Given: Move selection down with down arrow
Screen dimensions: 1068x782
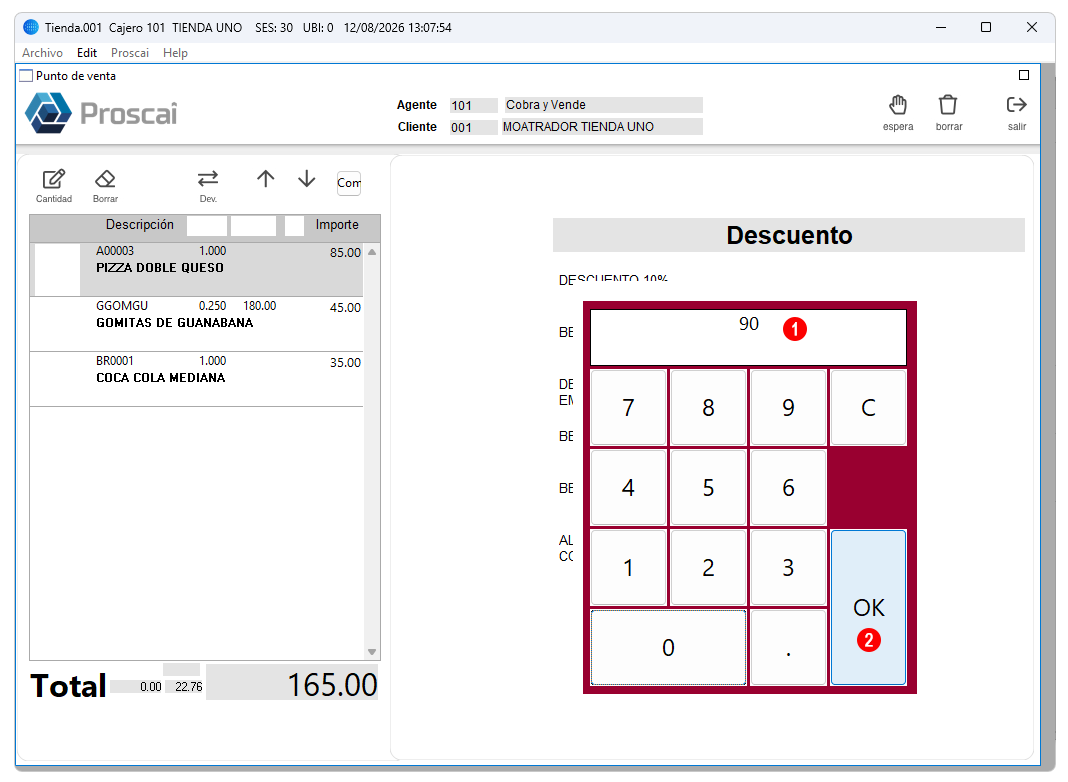Looking at the screenshot, I should coord(307,178).
